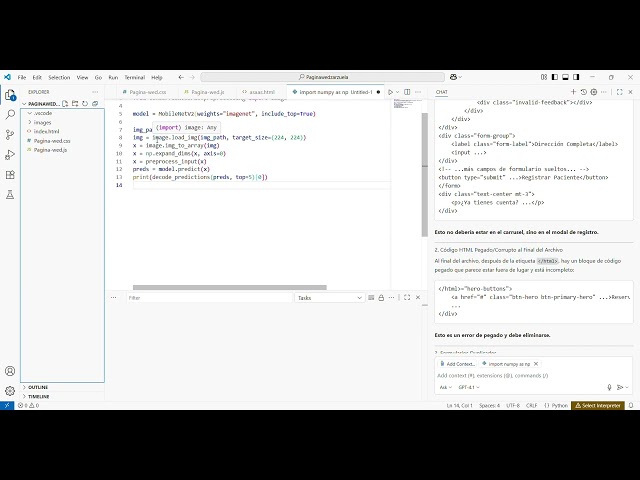The height and width of the screenshot is (480, 640).
Task: Maximize the chat panel
Action: click(x=620, y=92)
